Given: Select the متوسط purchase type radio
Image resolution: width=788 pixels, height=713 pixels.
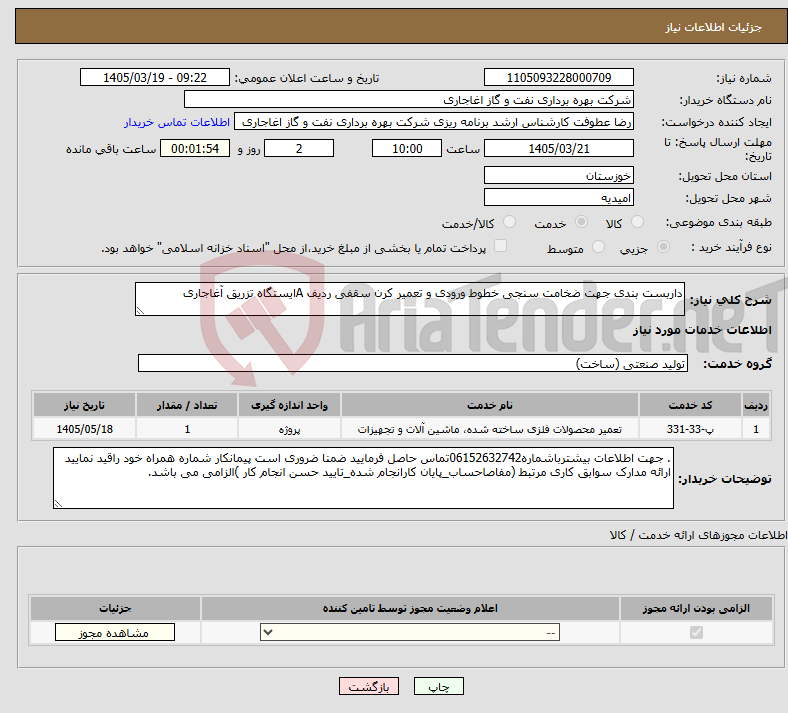Looking at the screenshot, I should [x=598, y=247].
